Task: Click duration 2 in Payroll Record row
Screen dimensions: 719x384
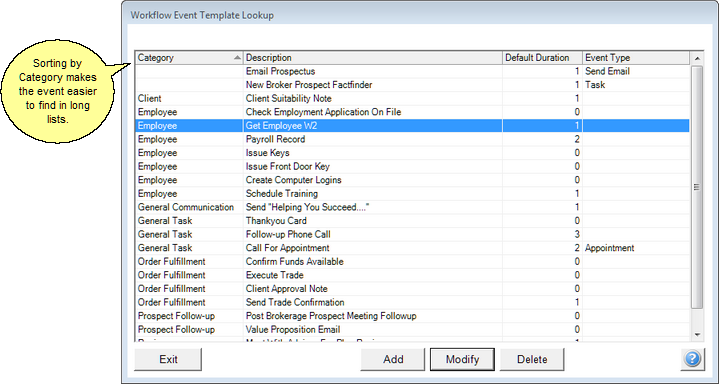Action: pos(542,139)
